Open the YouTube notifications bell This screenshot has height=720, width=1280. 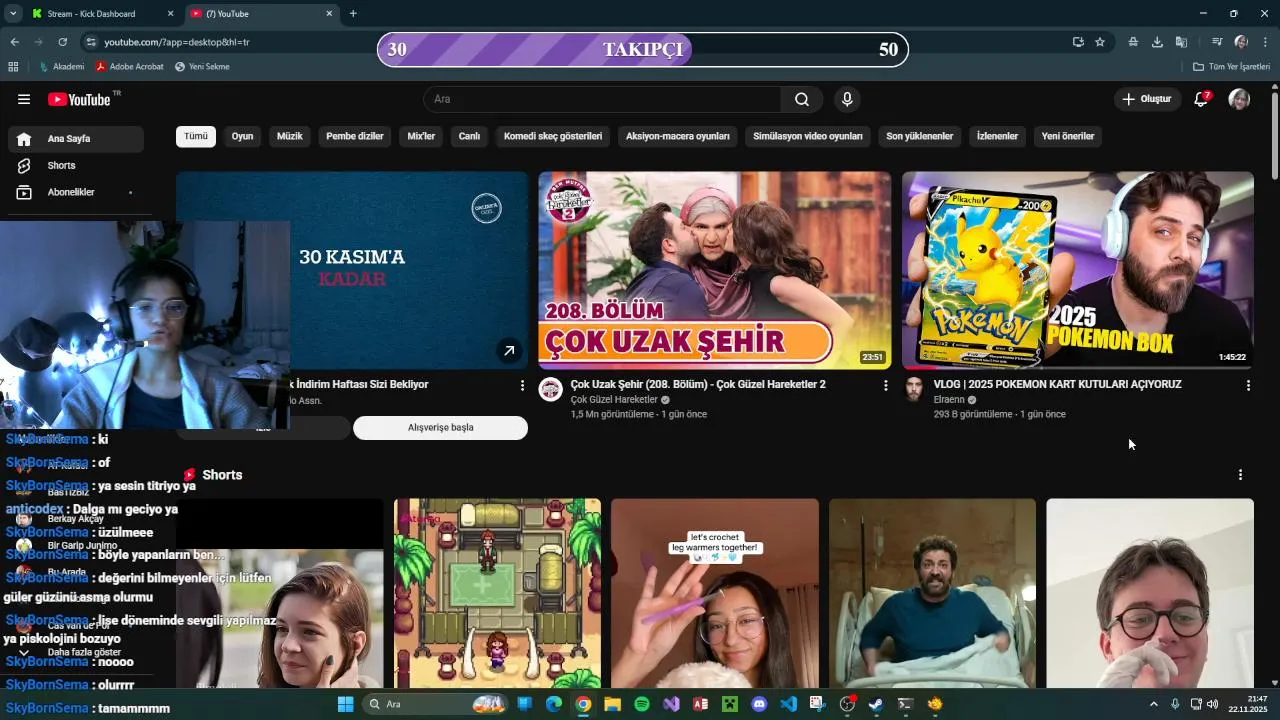pyautogui.click(x=1201, y=99)
